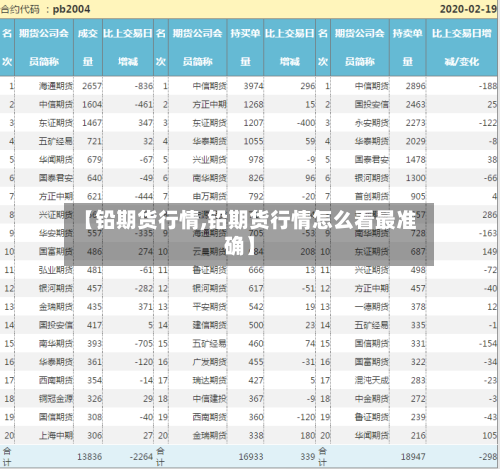Click the 中信建投 company name

pos(209,399)
